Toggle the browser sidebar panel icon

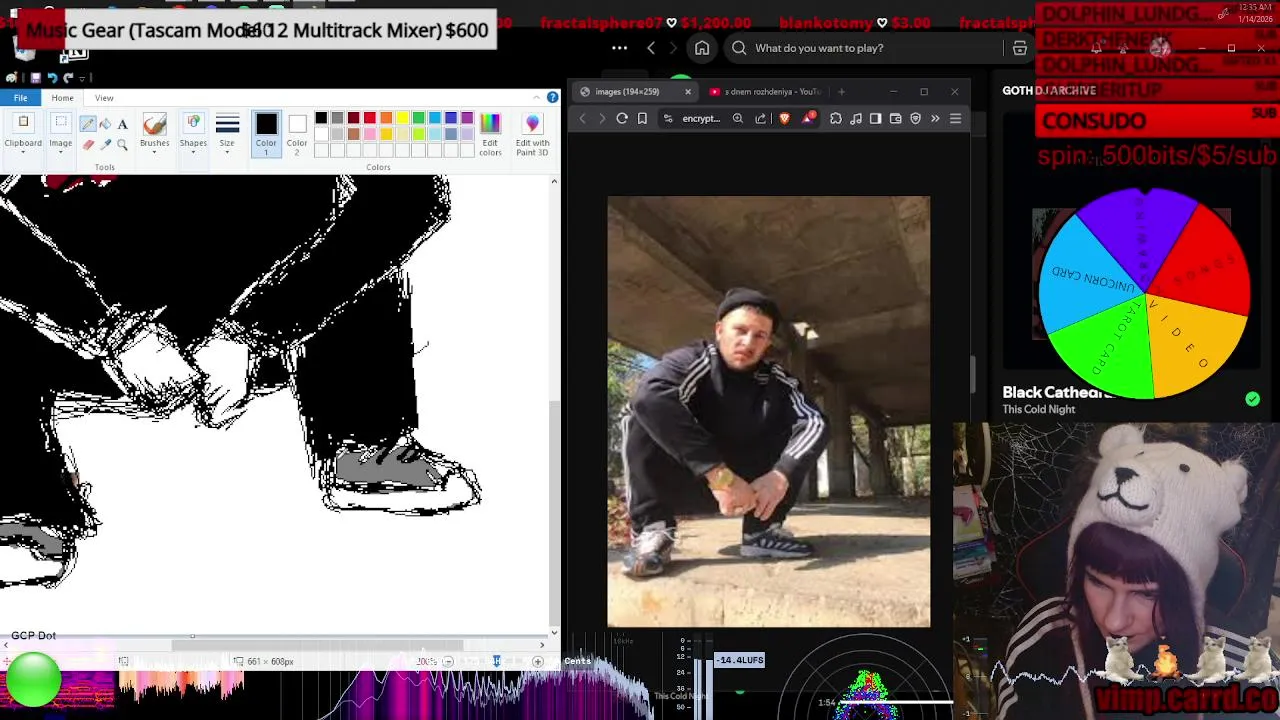point(876,118)
